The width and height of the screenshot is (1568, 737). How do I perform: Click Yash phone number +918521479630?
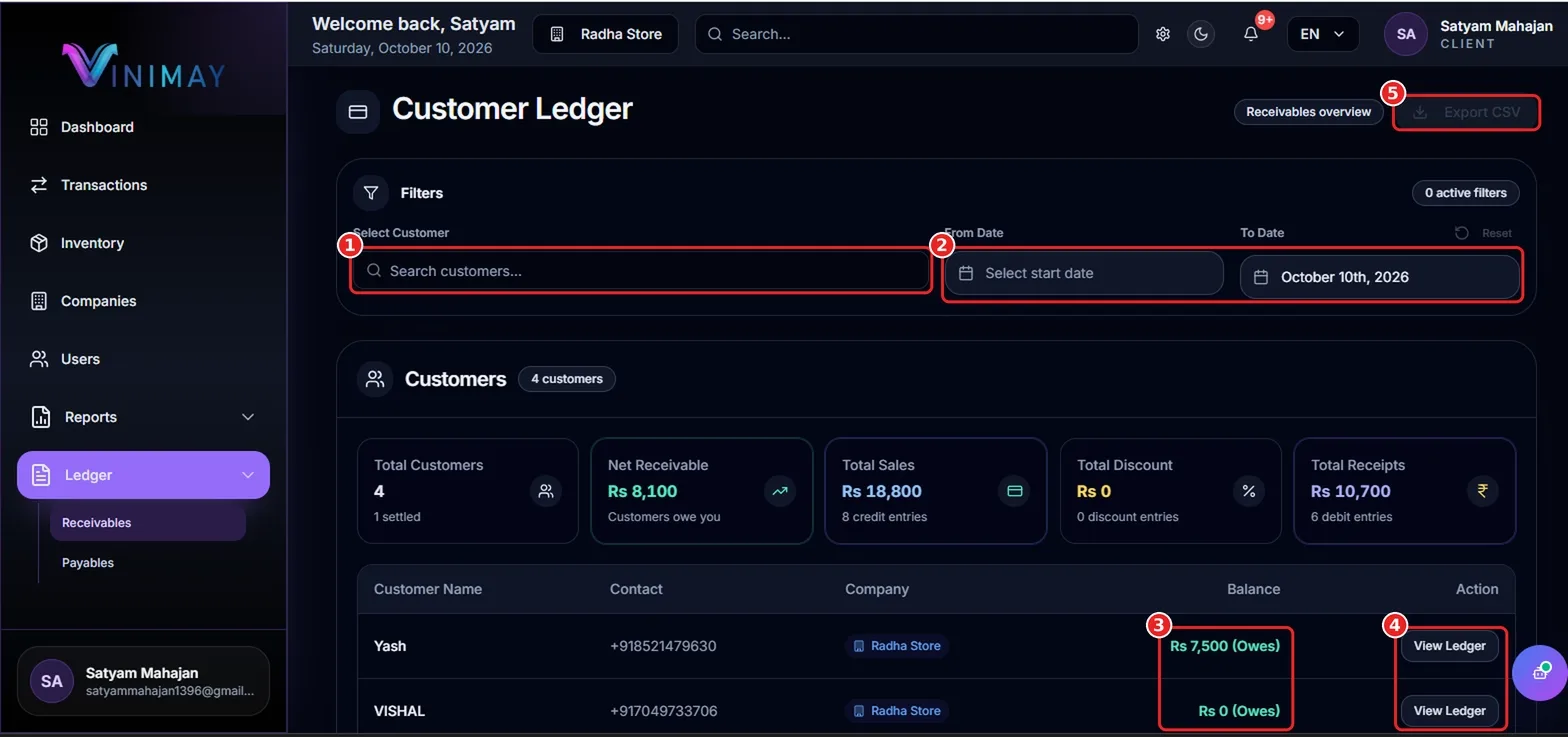pyautogui.click(x=663, y=646)
